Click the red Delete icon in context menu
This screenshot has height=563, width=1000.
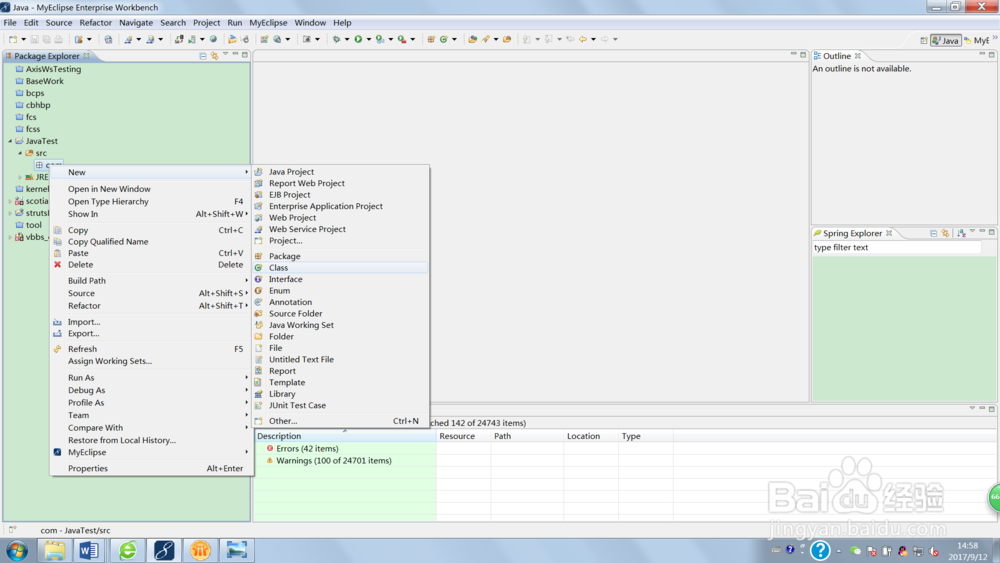(x=57, y=265)
